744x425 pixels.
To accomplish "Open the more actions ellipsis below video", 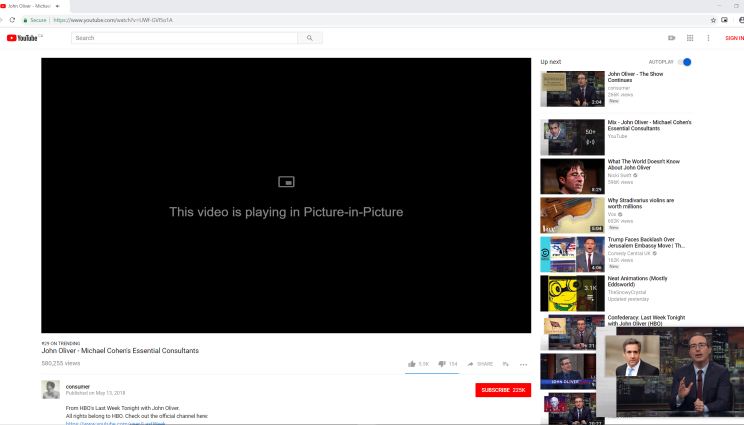I will (x=523, y=364).
